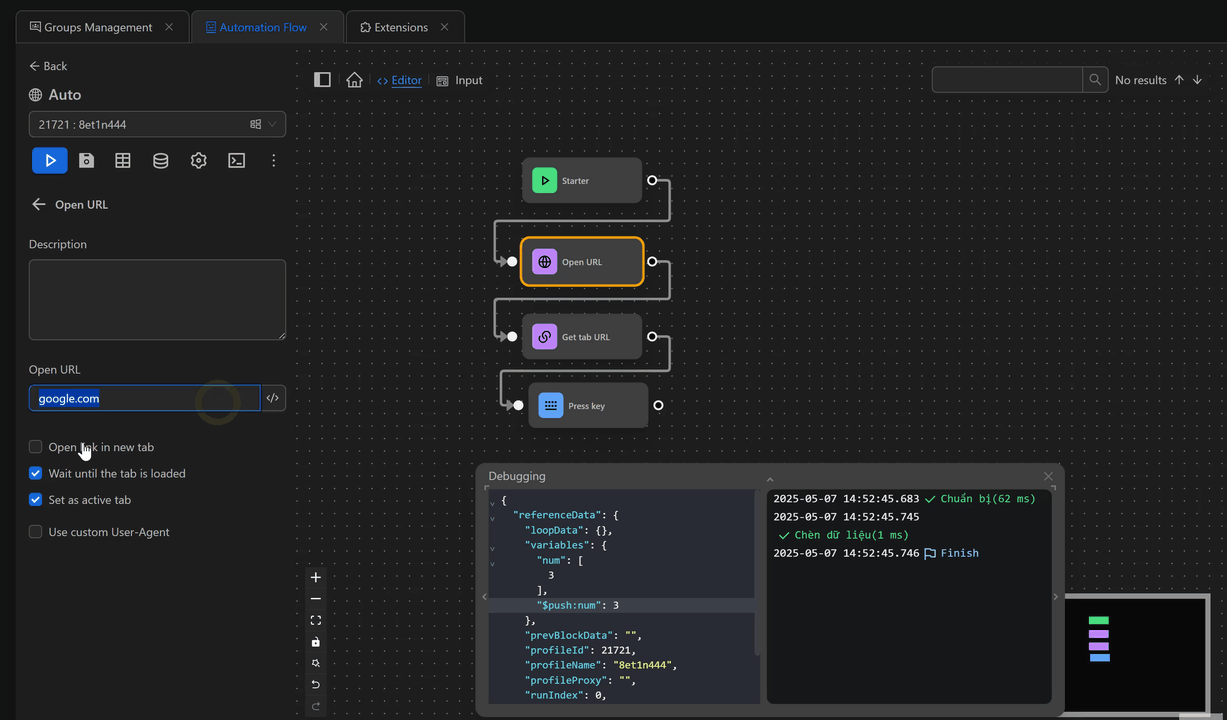Image resolution: width=1227 pixels, height=720 pixels.
Task: Fit the flow to screen with the frame icon
Action: 315,620
